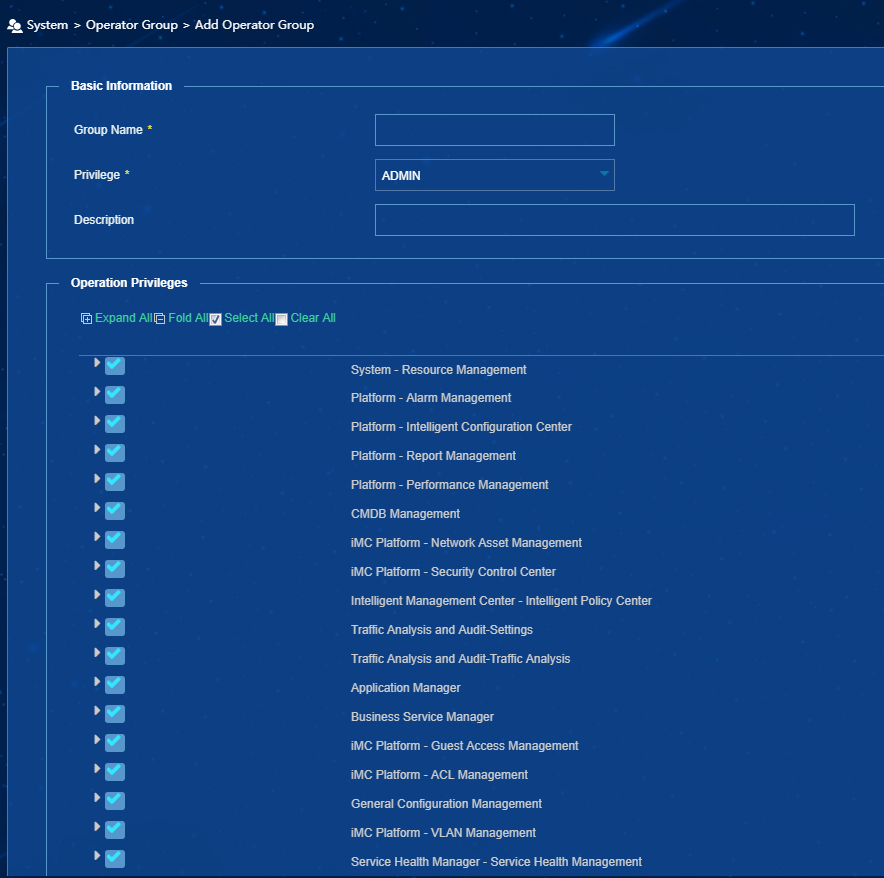
Task: Uncheck General Configuration Management checkbox
Action: (x=115, y=800)
